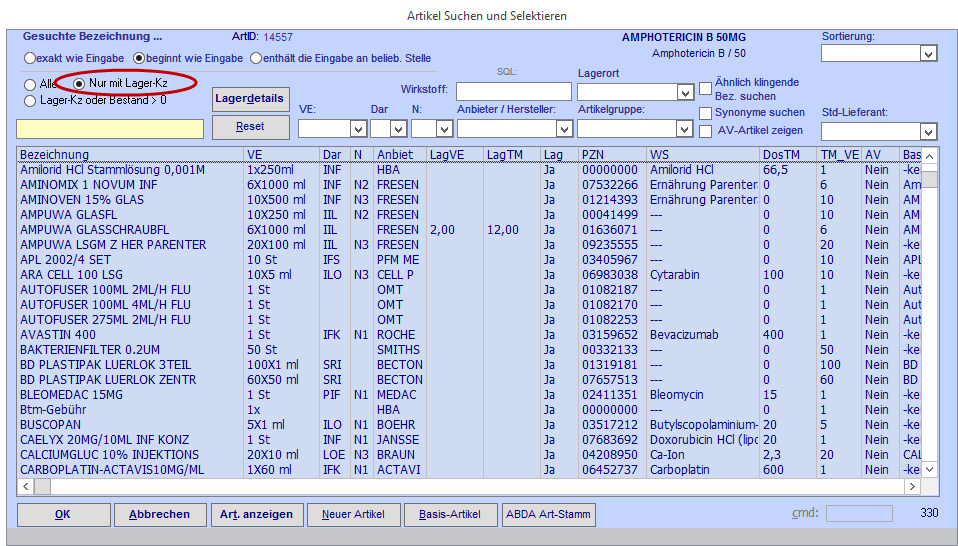Select row 'AUTOFUSER 275ML 2ML/H FLU'
958x546 pixels.
coord(469,320)
